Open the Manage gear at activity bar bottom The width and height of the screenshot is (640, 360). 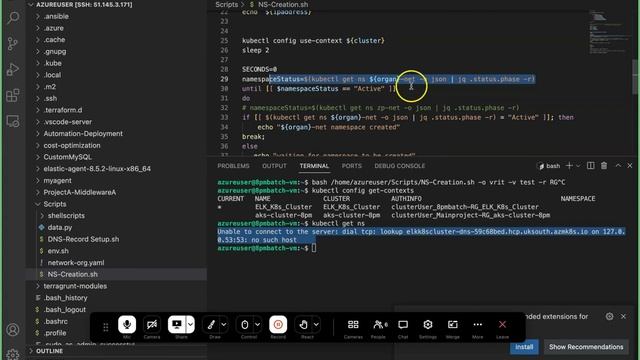click(x=13, y=354)
